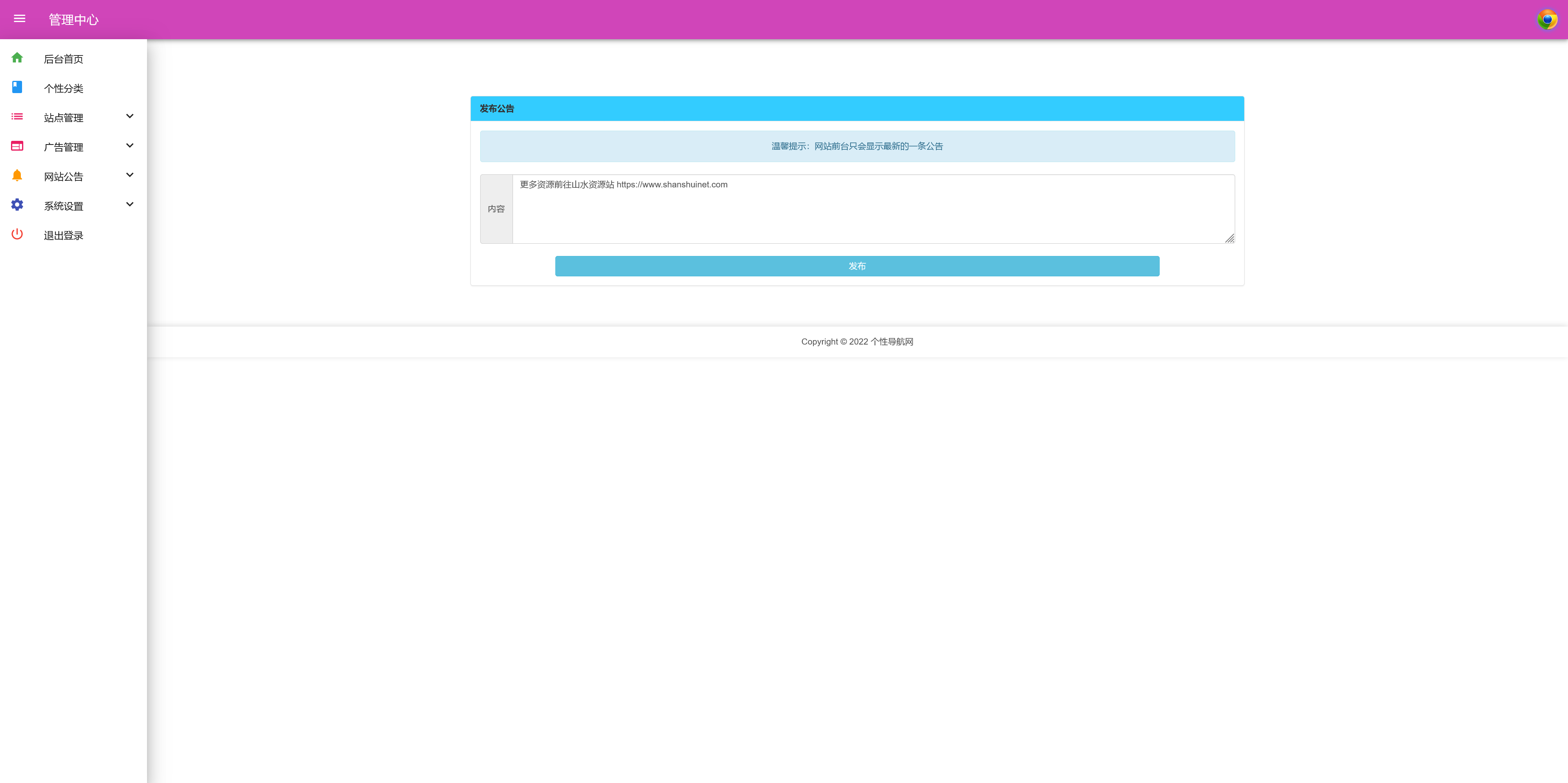Image resolution: width=1568 pixels, height=783 pixels.
Task: Expand the 广告管理 chevron
Action: pyautogui.click(x=130, y=145)
